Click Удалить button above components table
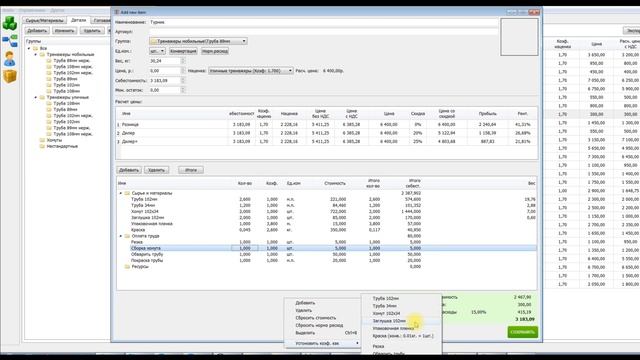Viewport: 640px width, 360px height. (x=156, y=170)
